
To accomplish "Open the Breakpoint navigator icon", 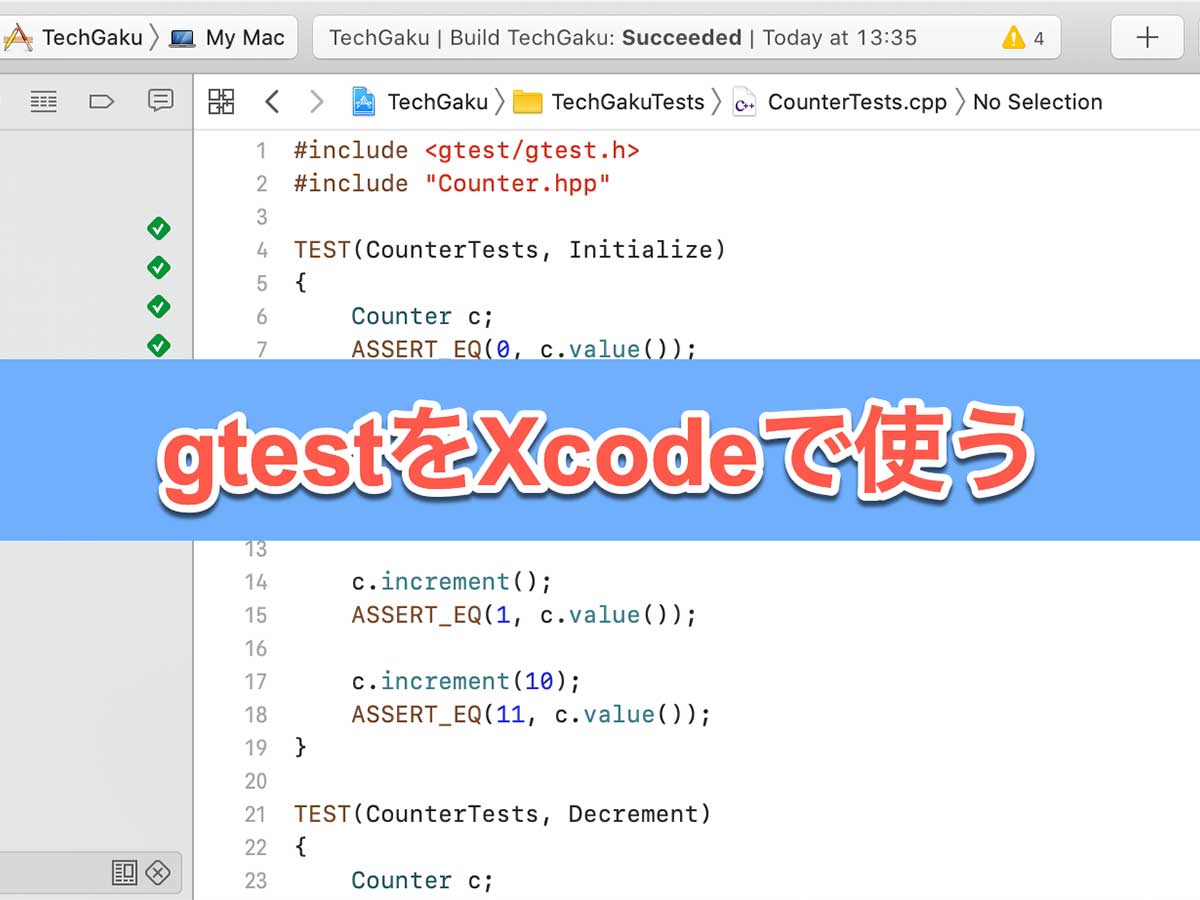I will coord(102,101).
